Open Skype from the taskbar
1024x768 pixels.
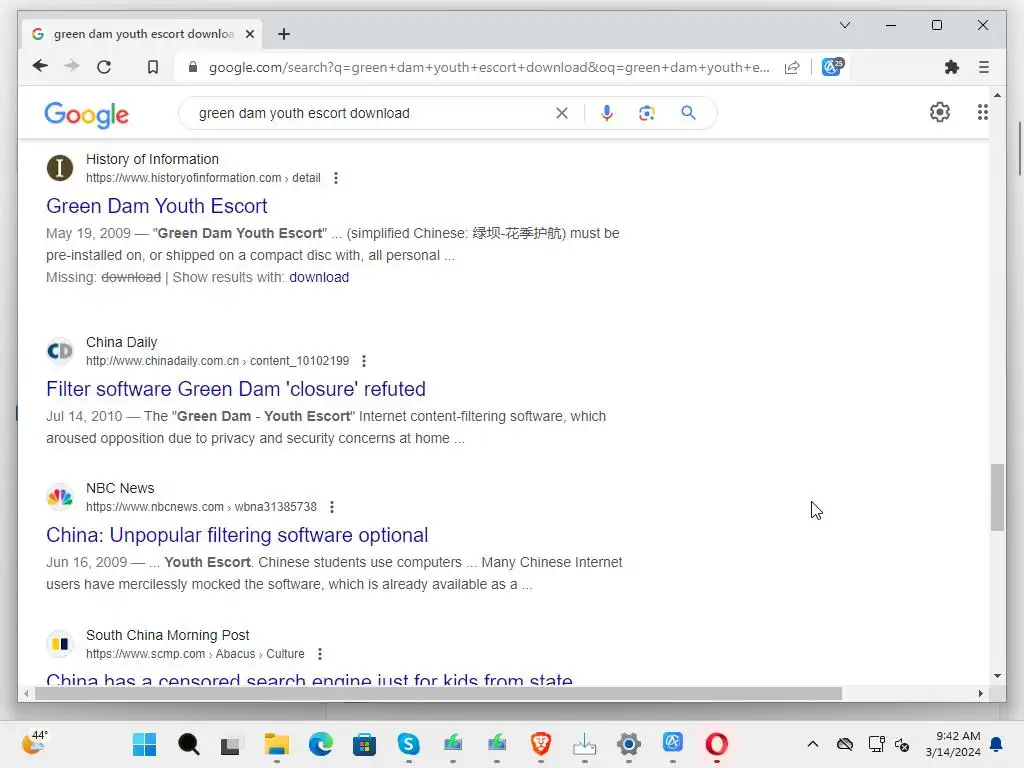[x=408, y=744]
